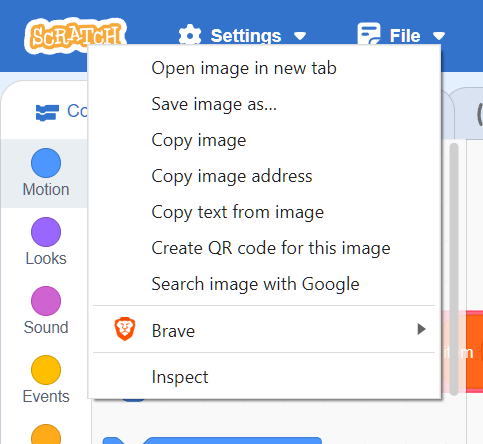Expand the File dropdown arrow
The width and height of the screenshot is (483, 444).
(x=439, y=36)
